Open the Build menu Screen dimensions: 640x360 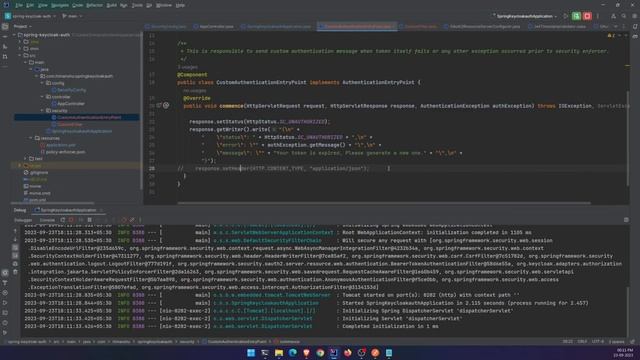point(111,5)
